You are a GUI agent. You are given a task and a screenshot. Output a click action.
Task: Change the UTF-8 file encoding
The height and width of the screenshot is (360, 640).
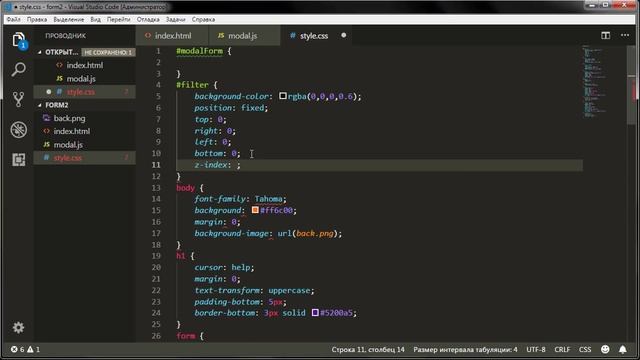[x=536, y=349]
